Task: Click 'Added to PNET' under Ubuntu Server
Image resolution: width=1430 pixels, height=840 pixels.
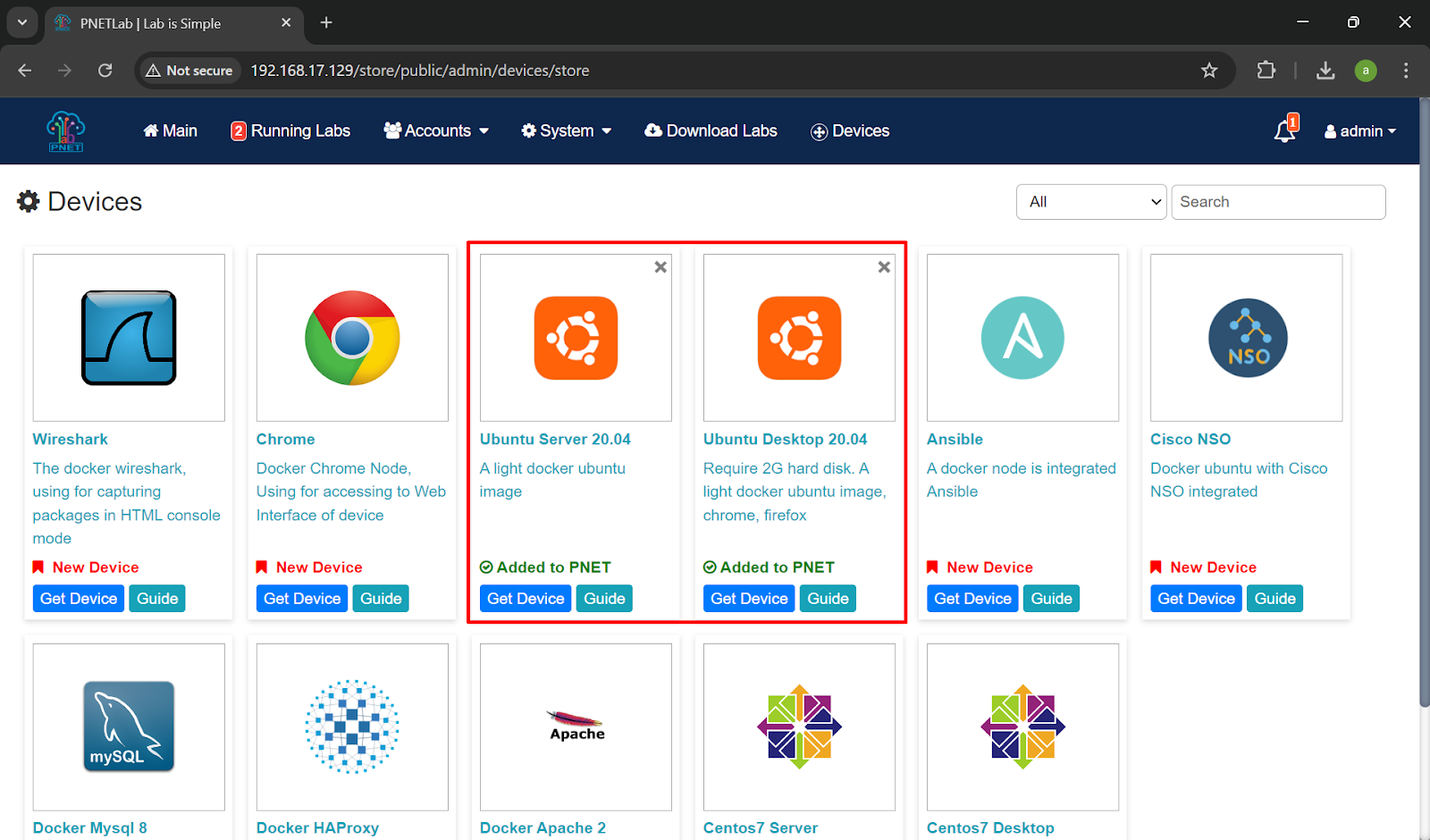Action: pyautogui.click(x=545, y=567)
